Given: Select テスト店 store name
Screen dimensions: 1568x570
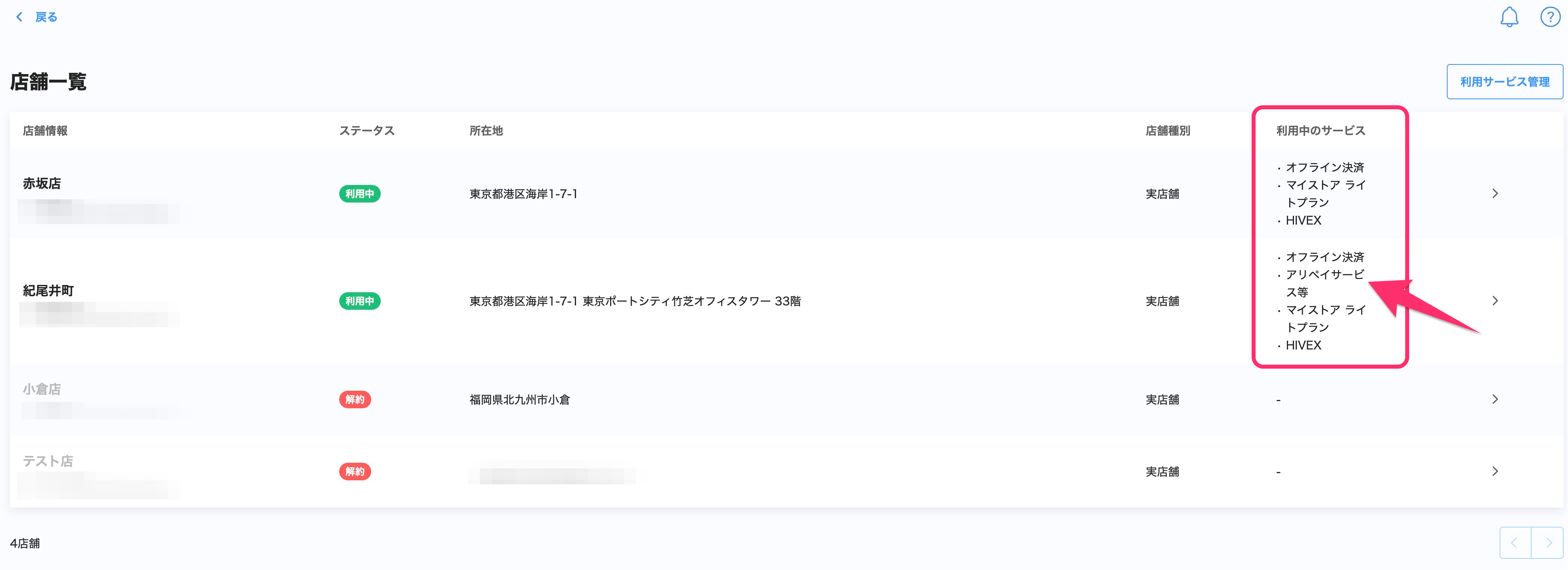Looking at the screenshot, I should click(48, 461).
